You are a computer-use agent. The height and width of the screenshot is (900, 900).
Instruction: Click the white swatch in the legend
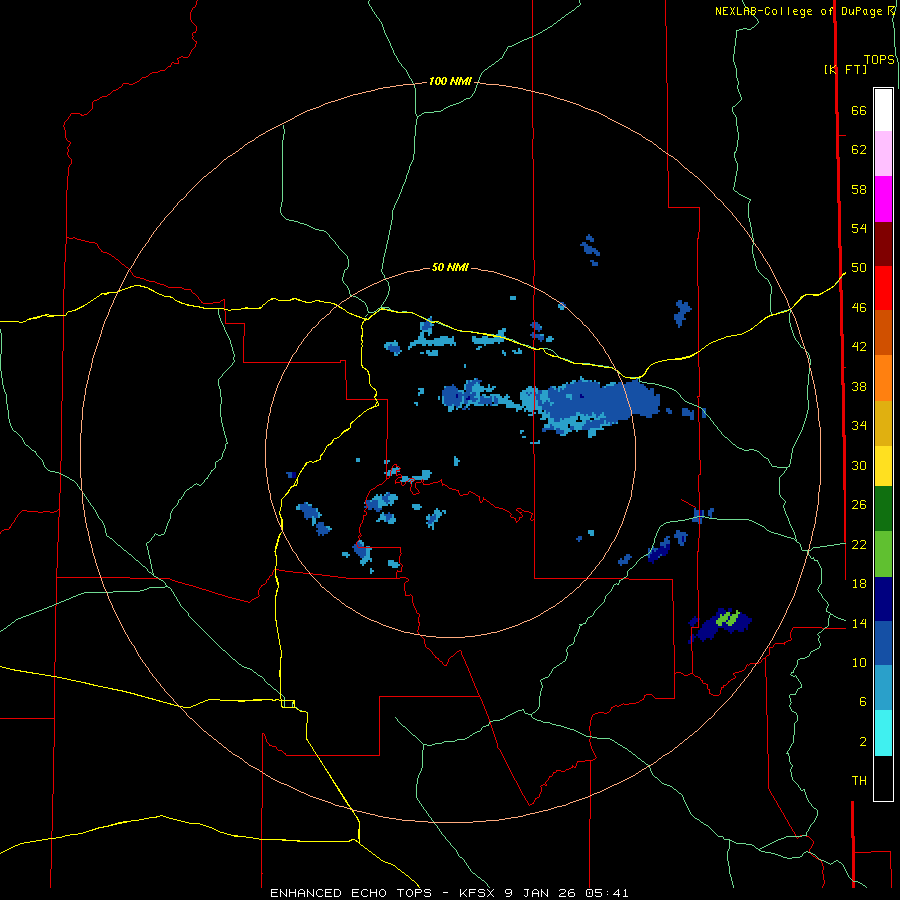883,110
